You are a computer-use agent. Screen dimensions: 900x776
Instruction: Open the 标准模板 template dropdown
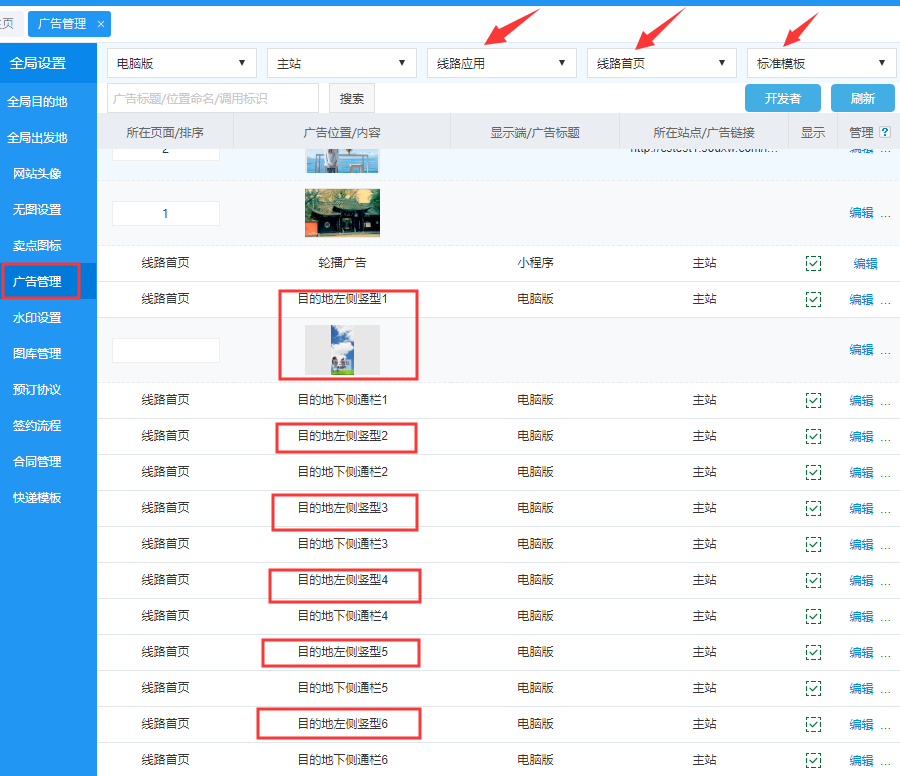[x=821, y=63]
